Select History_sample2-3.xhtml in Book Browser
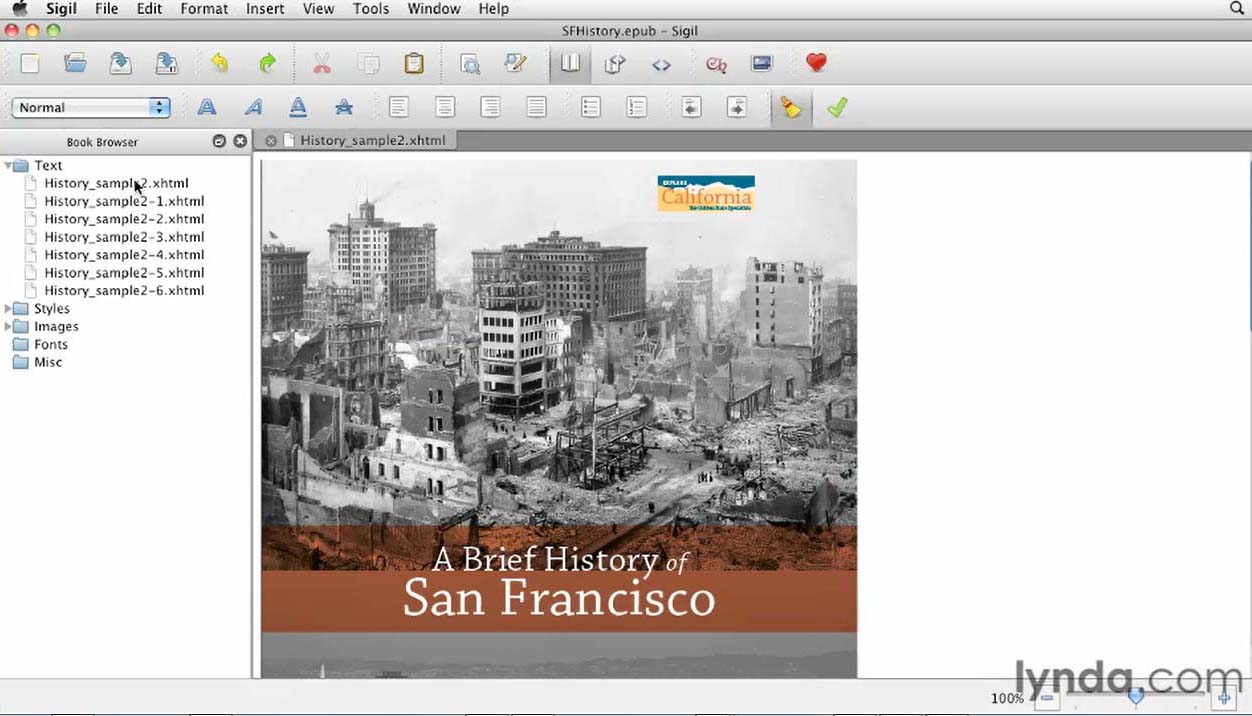The width and height of the screenshot is (1252, 716). tap(124, 237)
